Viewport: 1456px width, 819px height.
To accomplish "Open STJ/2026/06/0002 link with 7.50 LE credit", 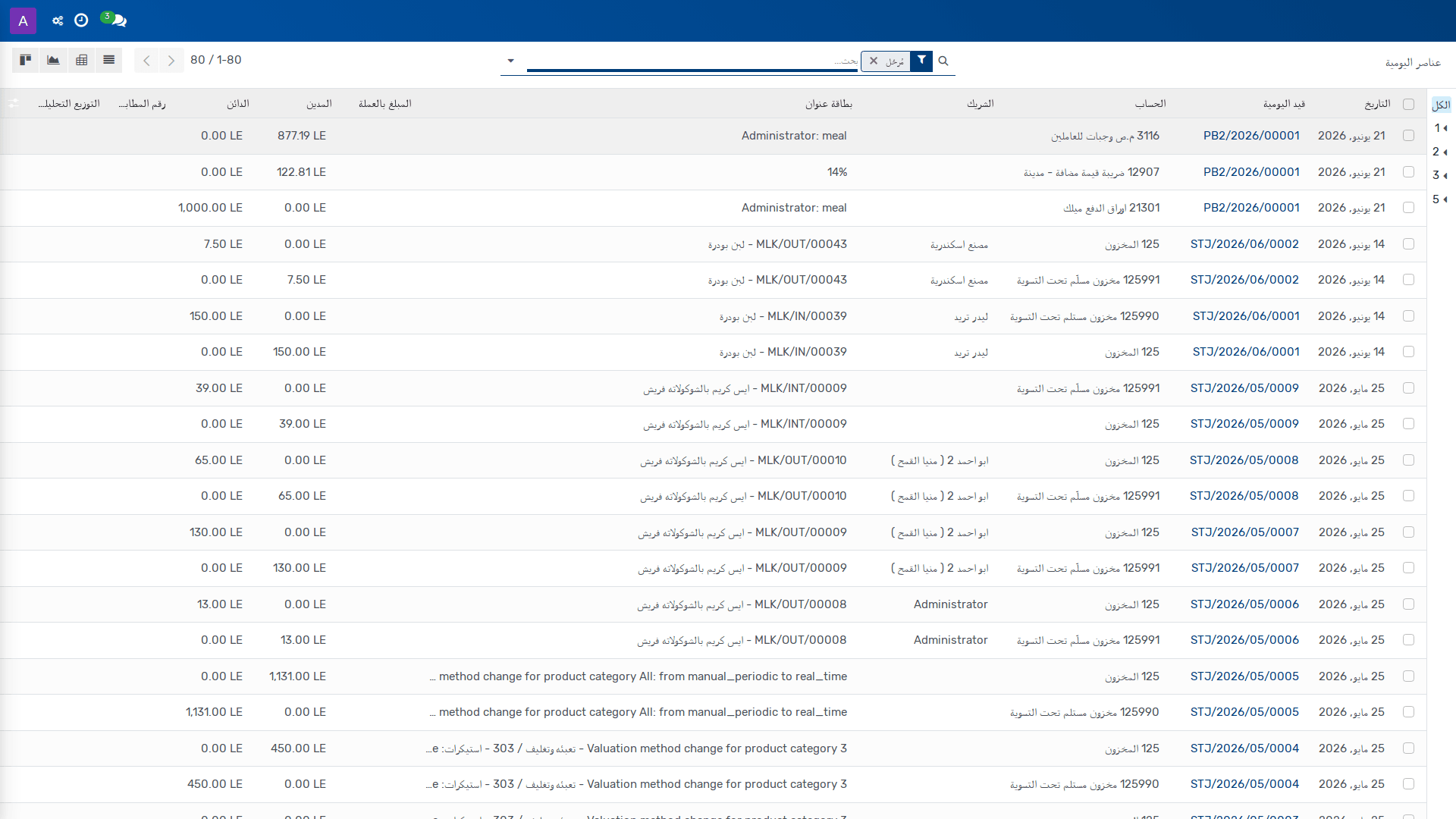I will (1244, 244).
